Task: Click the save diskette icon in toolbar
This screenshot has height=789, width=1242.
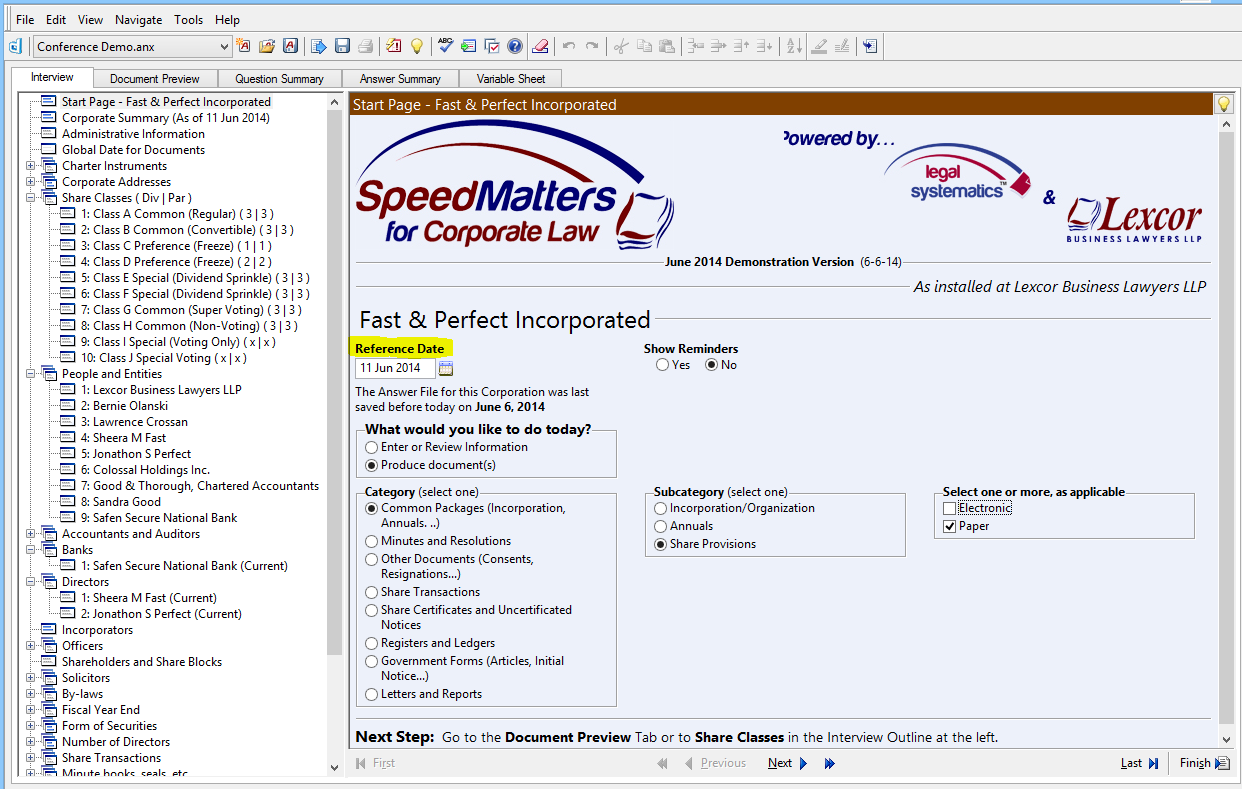Action: click(342, 46)
